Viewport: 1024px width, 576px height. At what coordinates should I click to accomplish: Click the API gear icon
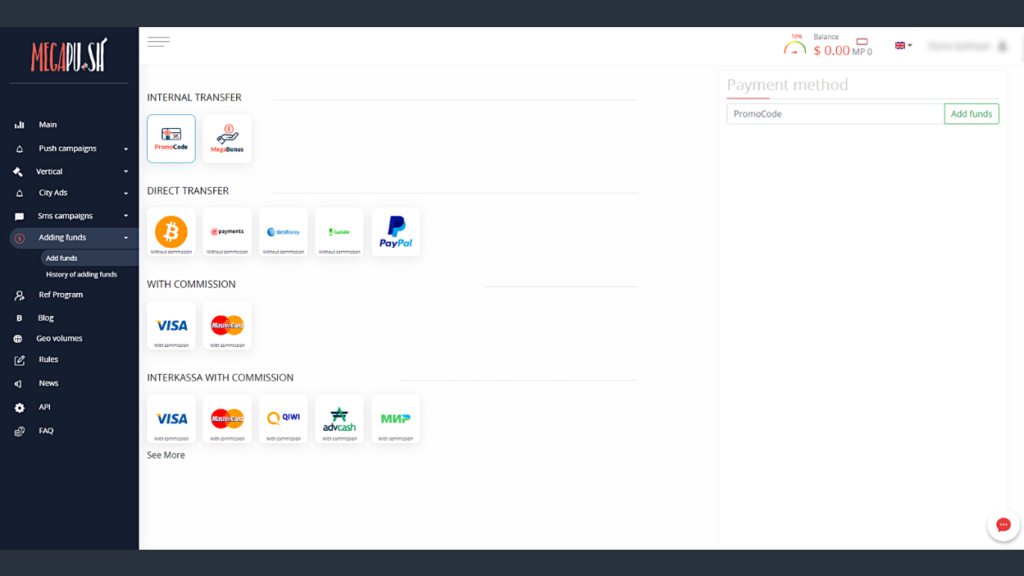pyautogui.click(x=20, y=408)
